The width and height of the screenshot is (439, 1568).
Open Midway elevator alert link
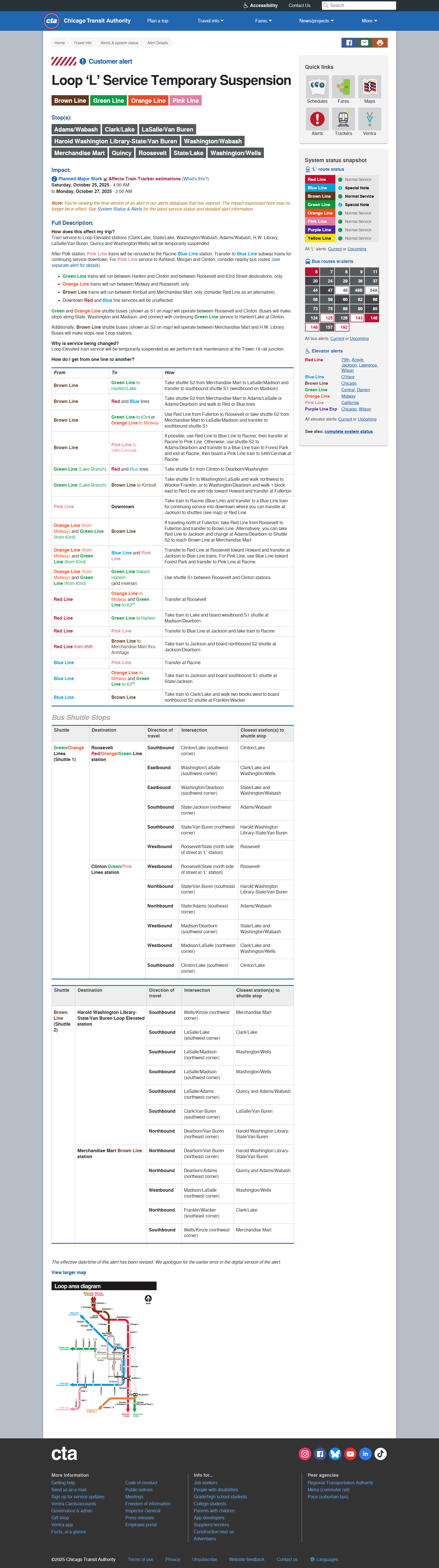coord(348,396)
